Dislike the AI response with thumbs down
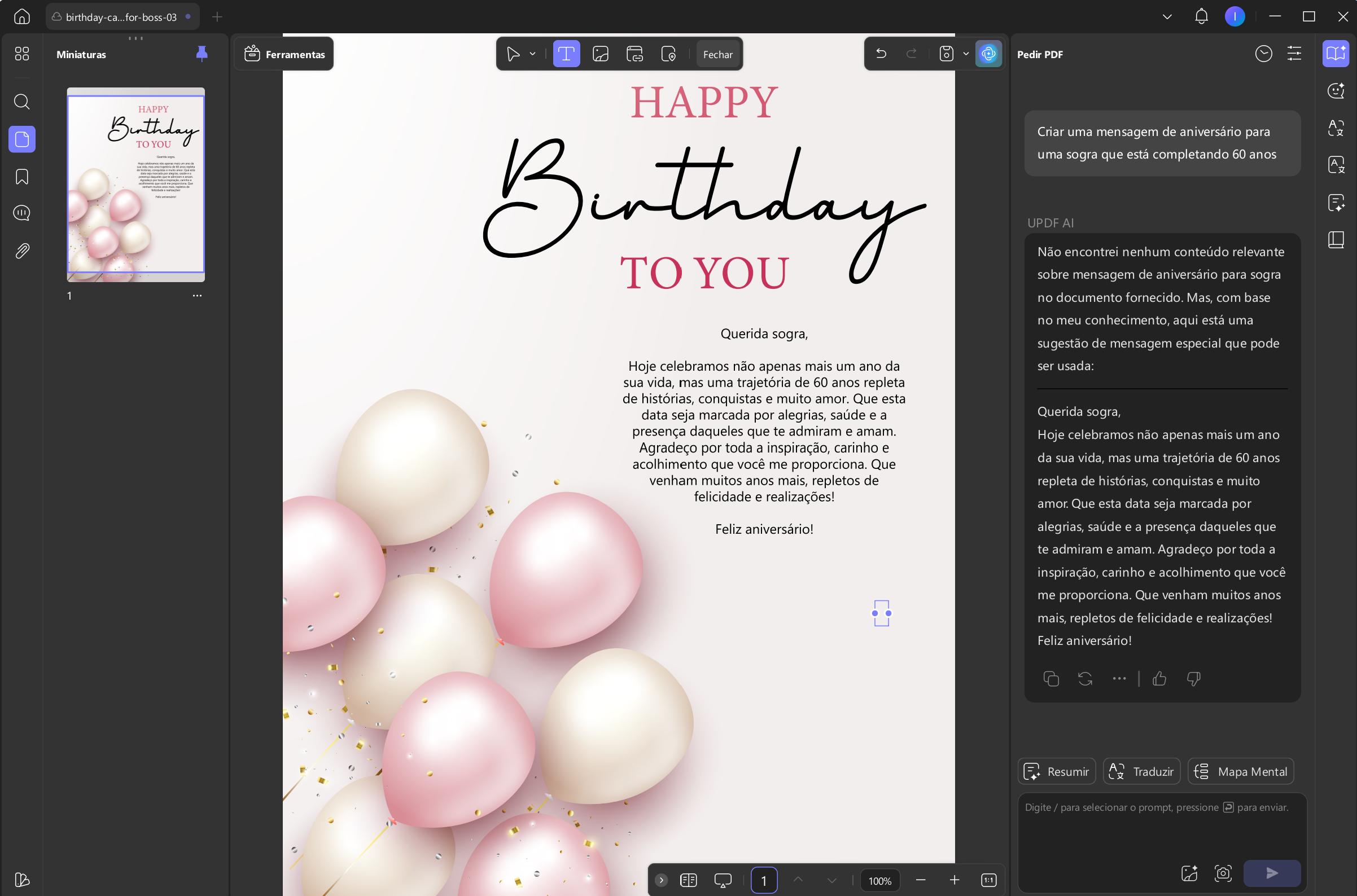This screenshot has width=1357, height=896. [1193, 678]
